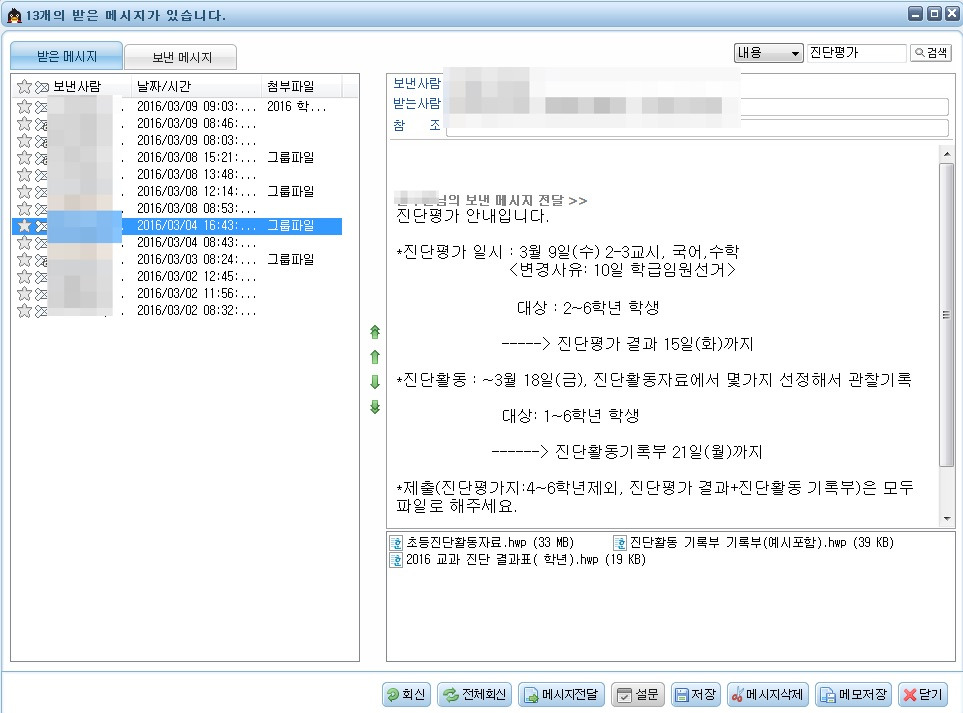Image resolution: width=963 pixels, height=713 pixels.
Task: Open attachment 진단활동 기록부 기록부(예시포함).hwp
Action: click(x=754, y=543)
